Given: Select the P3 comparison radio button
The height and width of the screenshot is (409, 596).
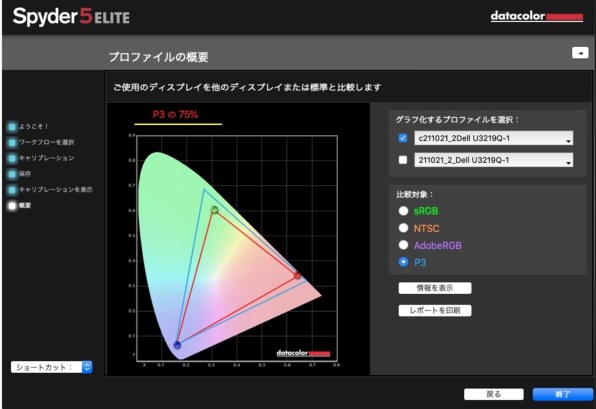Looking at the screenshot, I should click(403, 262).
